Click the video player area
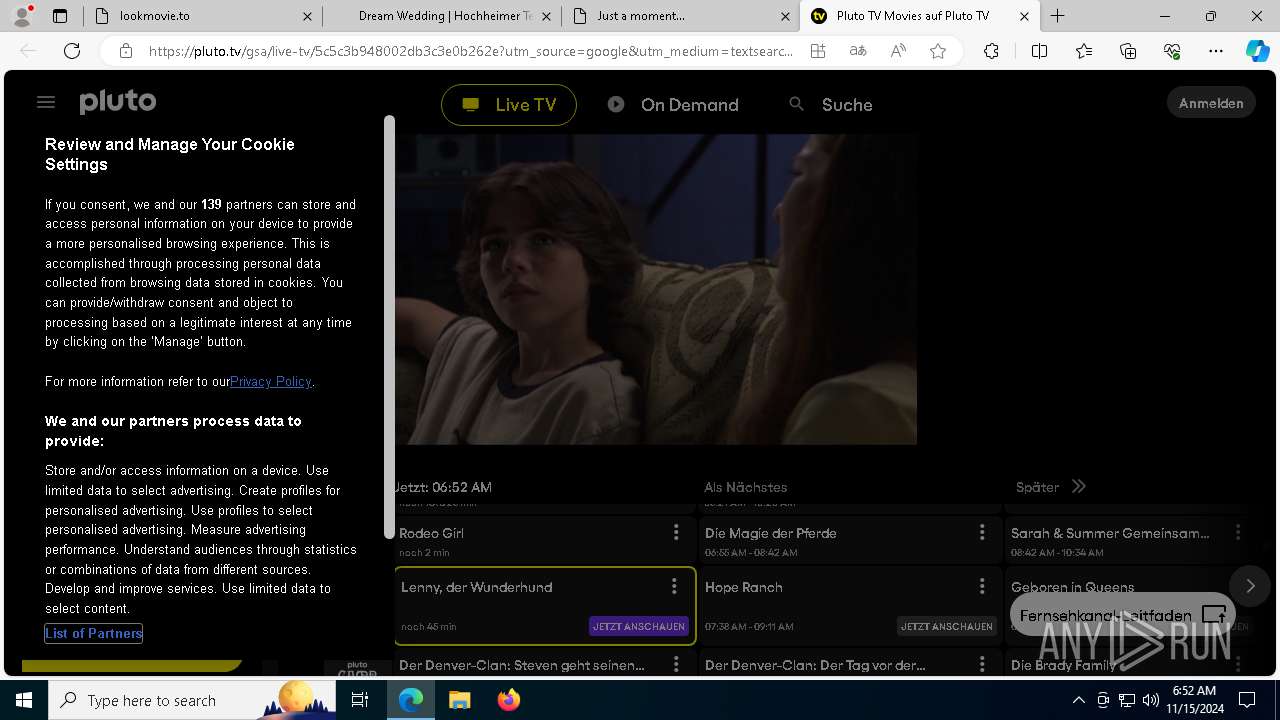This screenshot has height=720, width=1280. point(656,290)
